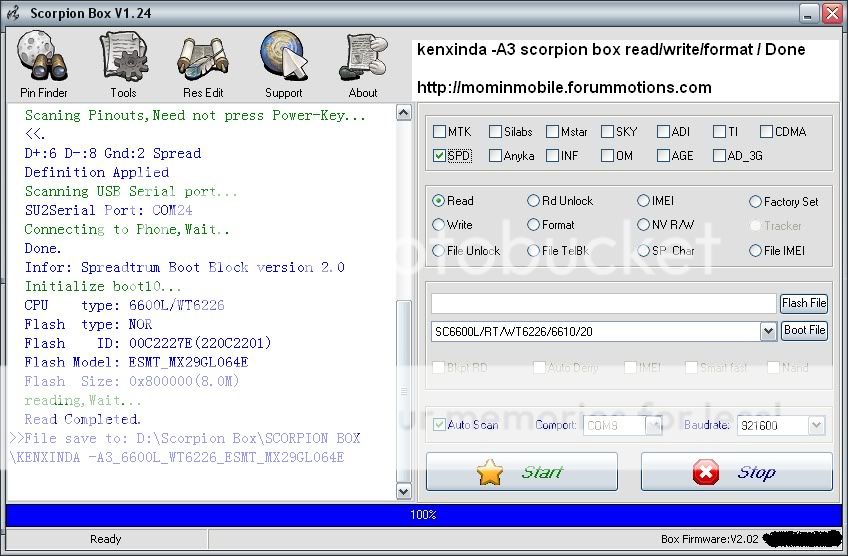Image resolution: width=848 pixels, height=556 pixels.
Task: Enable the TI checkbox
Action: tap(719, 131)
